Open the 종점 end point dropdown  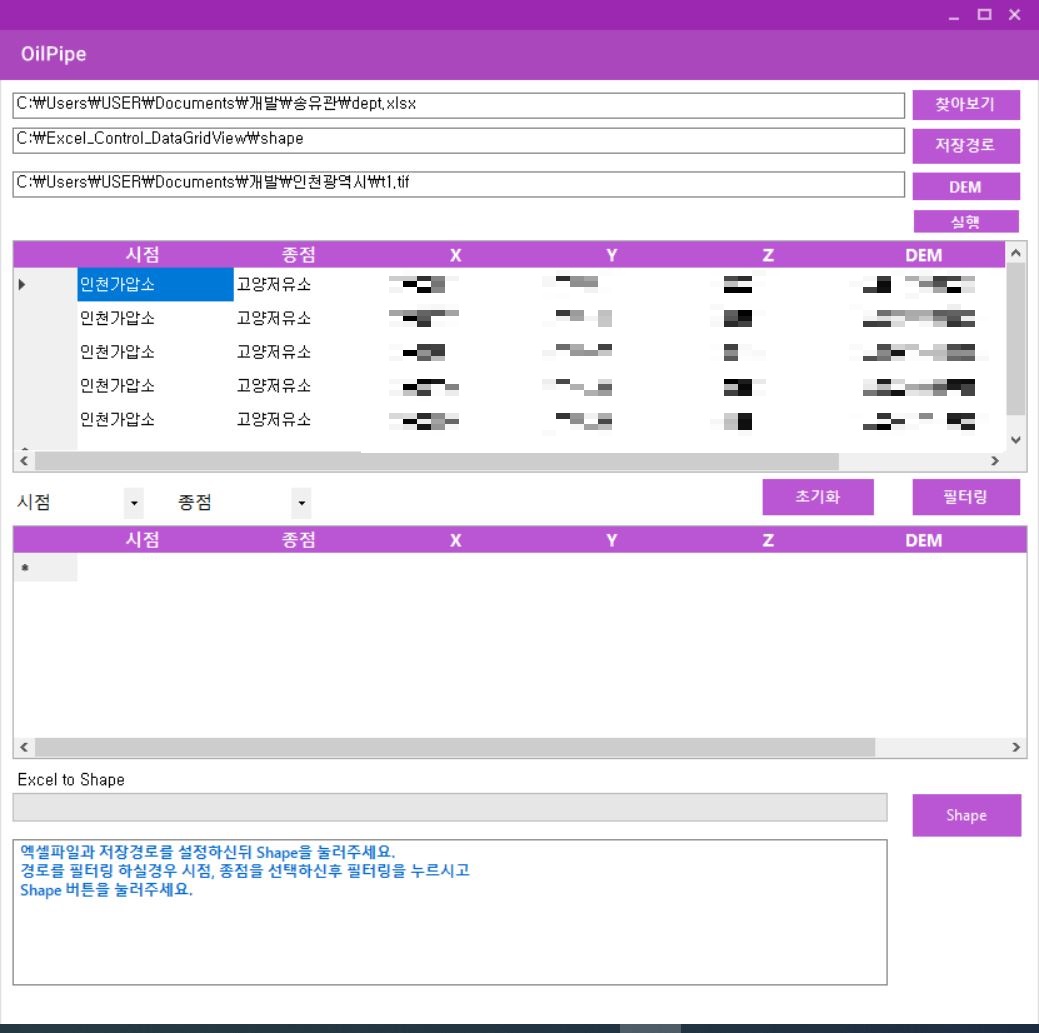pos(300,503)
